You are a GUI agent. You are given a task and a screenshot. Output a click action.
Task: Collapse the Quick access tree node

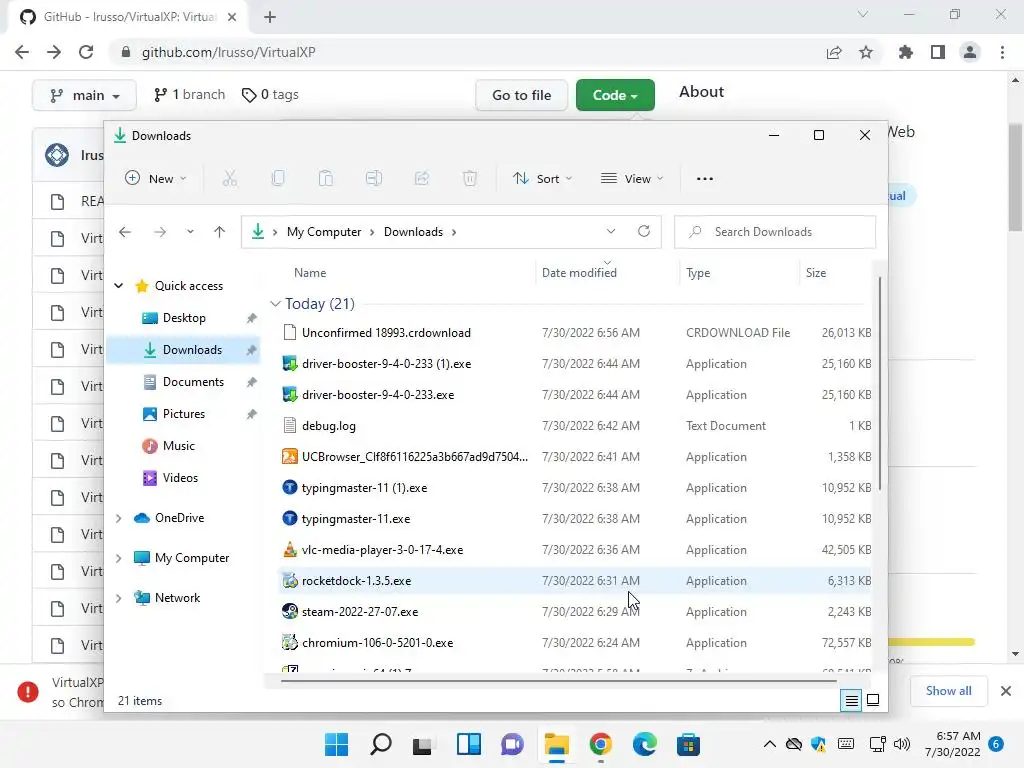point(119,285)
